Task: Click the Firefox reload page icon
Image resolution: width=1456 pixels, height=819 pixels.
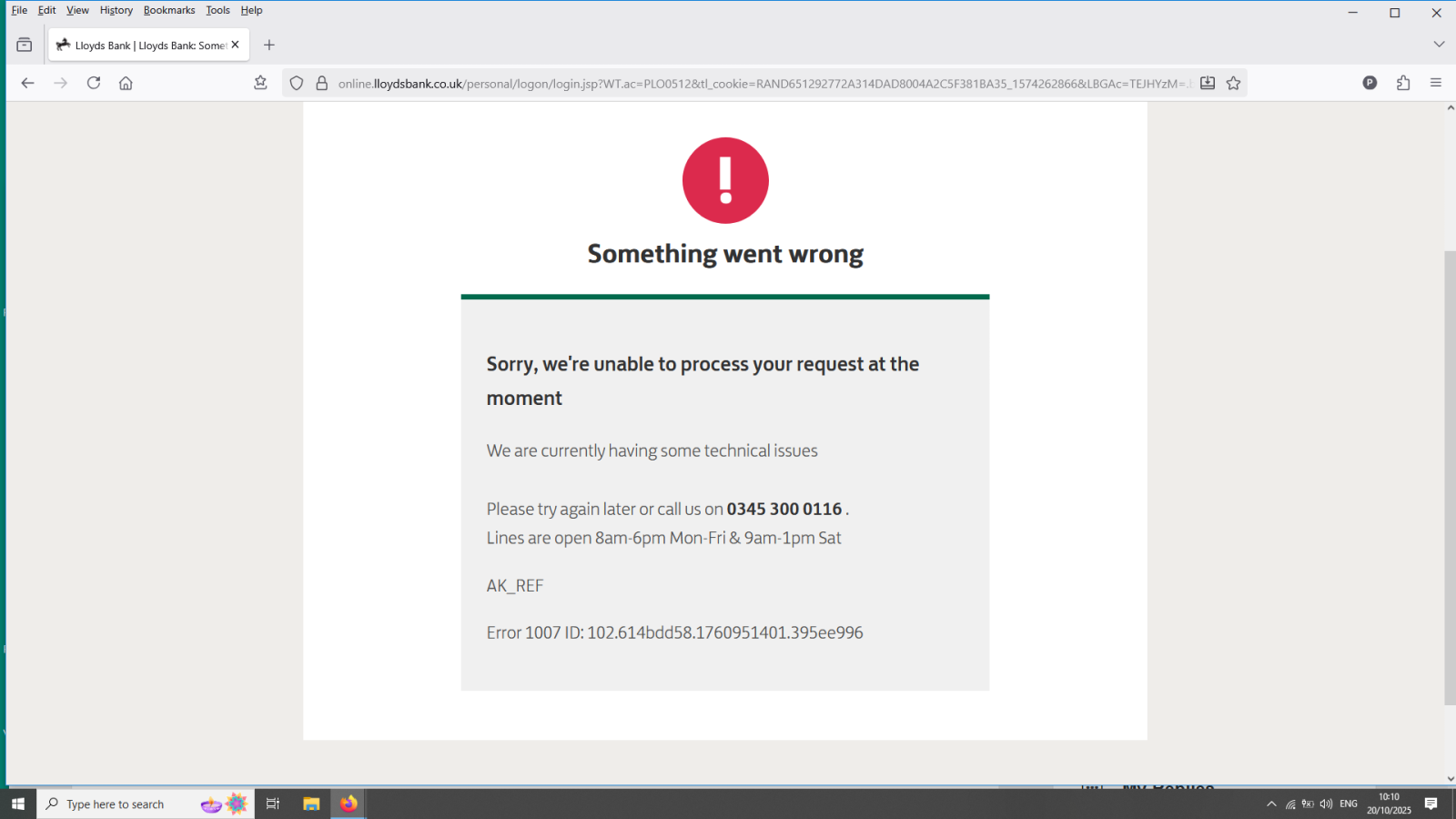Action: tap(94, 83)
